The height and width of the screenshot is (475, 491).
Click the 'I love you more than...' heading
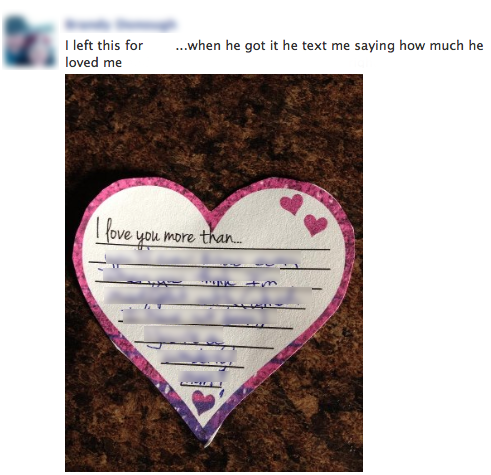pos(168,235)
